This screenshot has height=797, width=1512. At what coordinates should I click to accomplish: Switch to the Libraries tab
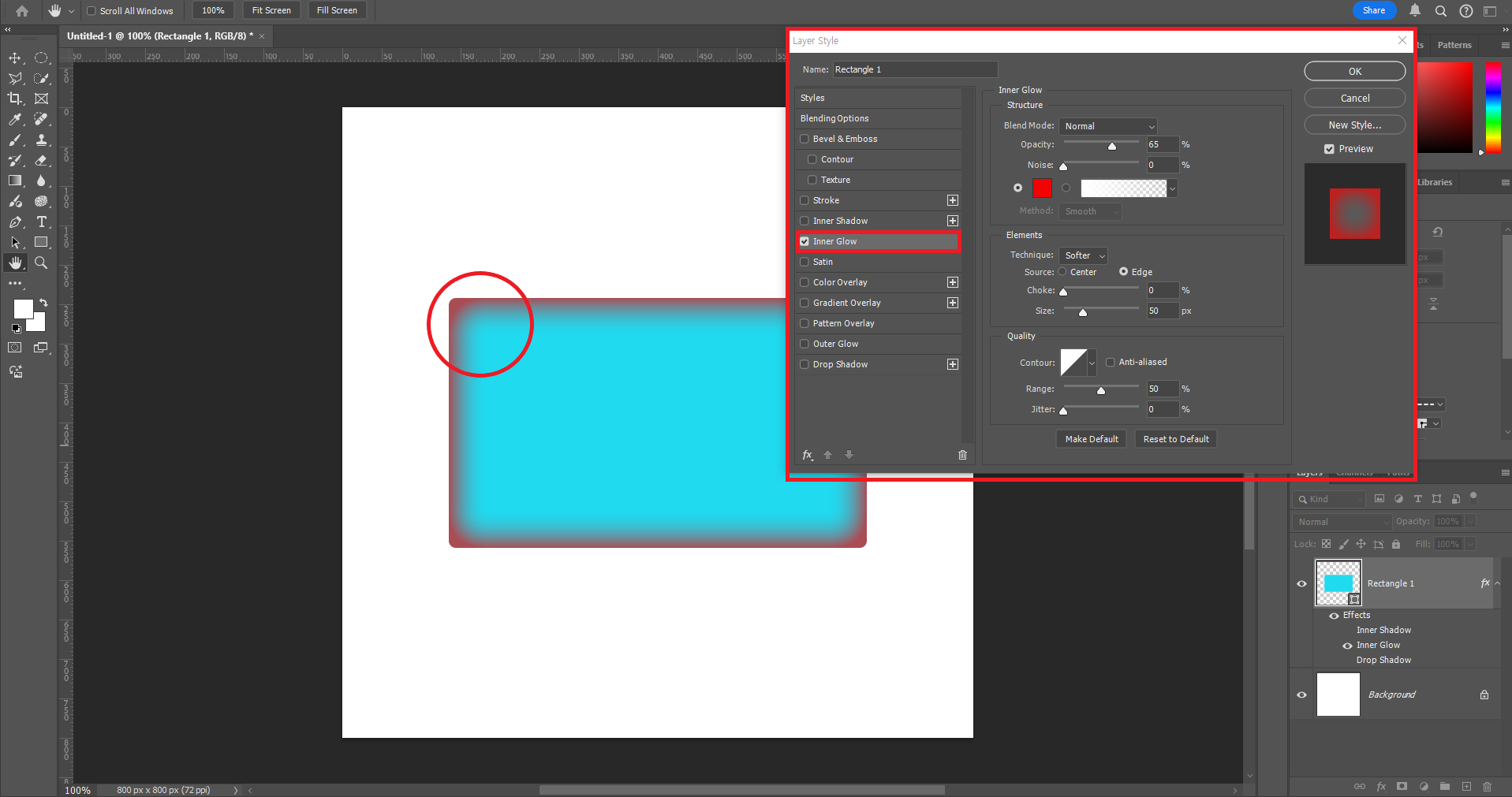tap(1435, 182)
